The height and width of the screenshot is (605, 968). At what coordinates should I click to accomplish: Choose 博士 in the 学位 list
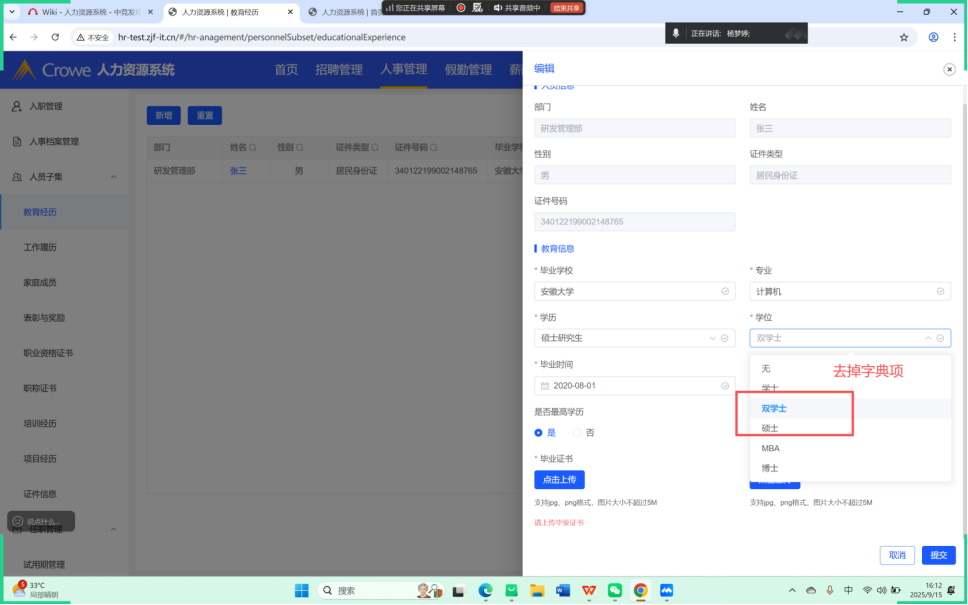850,468
